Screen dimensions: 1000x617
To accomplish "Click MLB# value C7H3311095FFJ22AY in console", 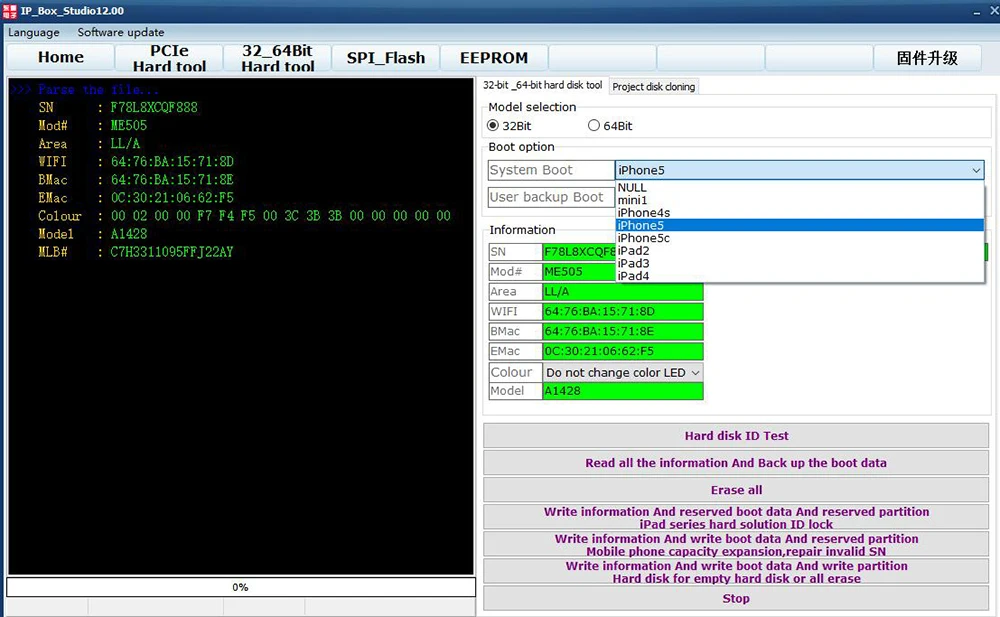I will [x=172, y=252].
